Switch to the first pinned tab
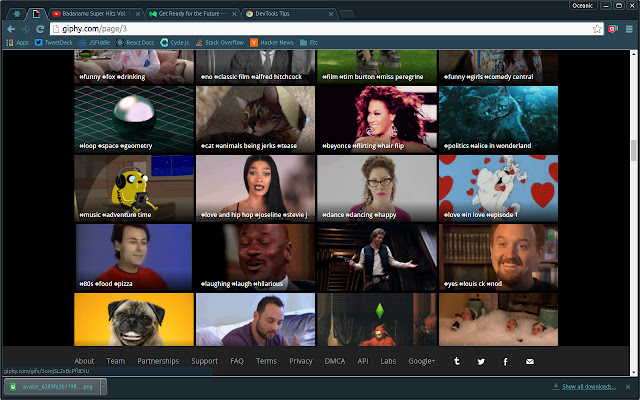Viewport: 640px width, 400px height. point(17,14)
